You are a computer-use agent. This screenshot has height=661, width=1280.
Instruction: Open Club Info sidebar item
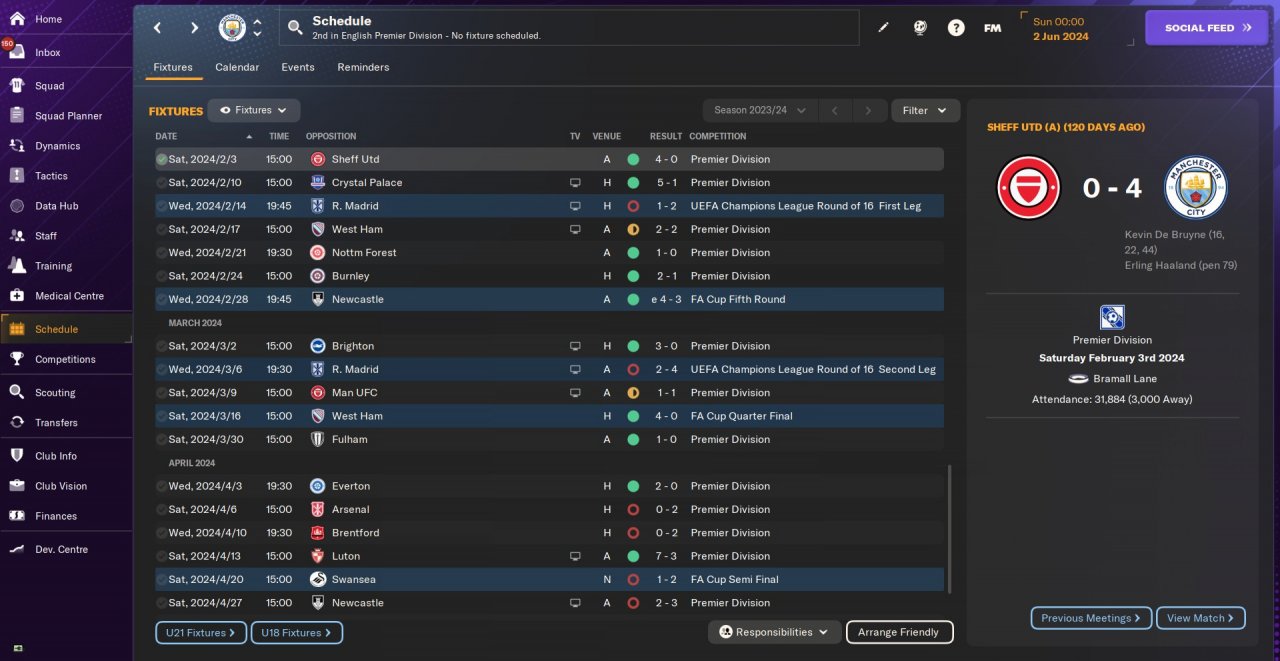55,456
